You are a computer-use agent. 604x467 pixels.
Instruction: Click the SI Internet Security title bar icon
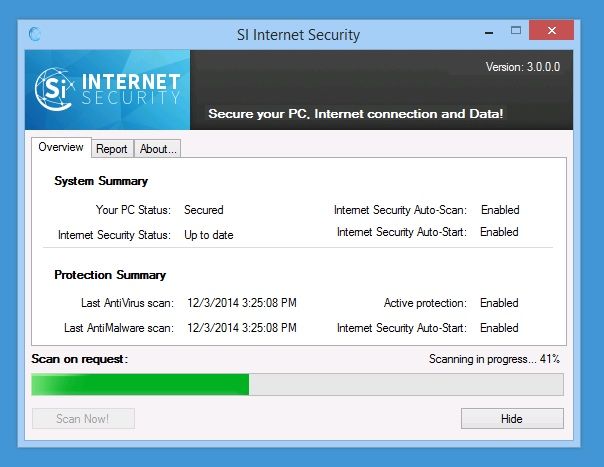click(x=35, y=34)
